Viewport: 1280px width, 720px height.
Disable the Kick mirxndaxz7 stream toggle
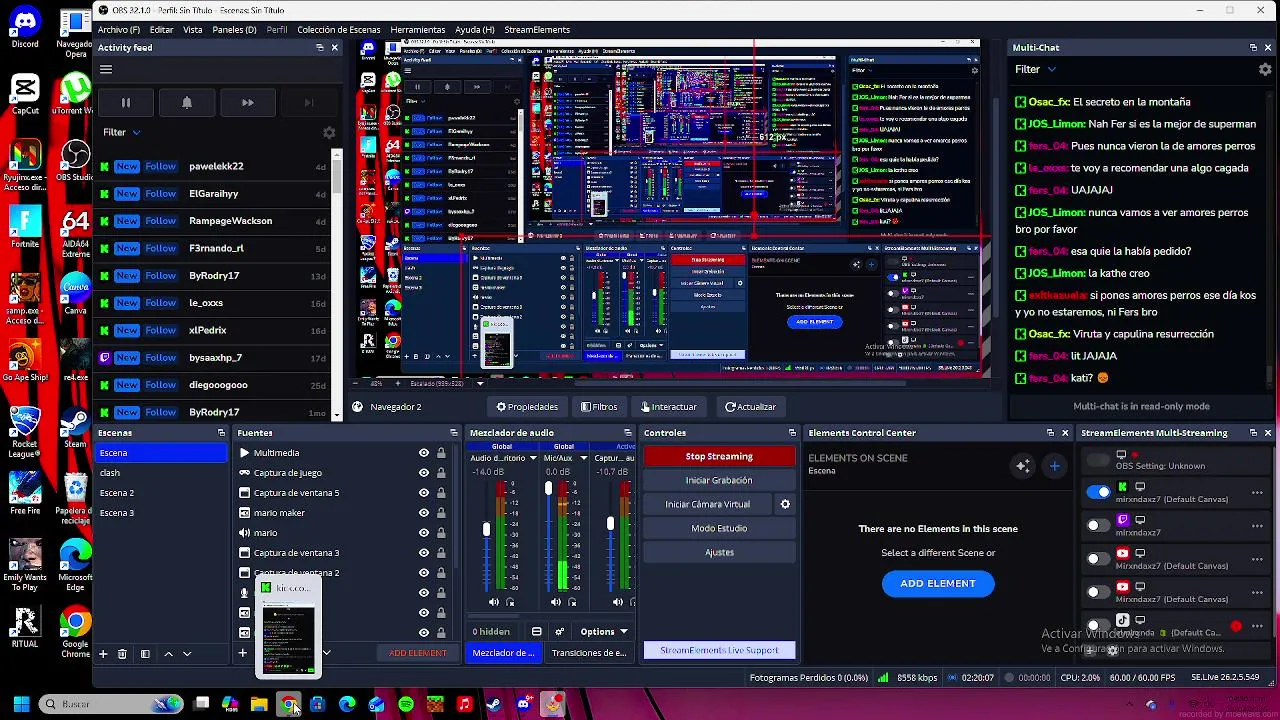(1098, 492)
